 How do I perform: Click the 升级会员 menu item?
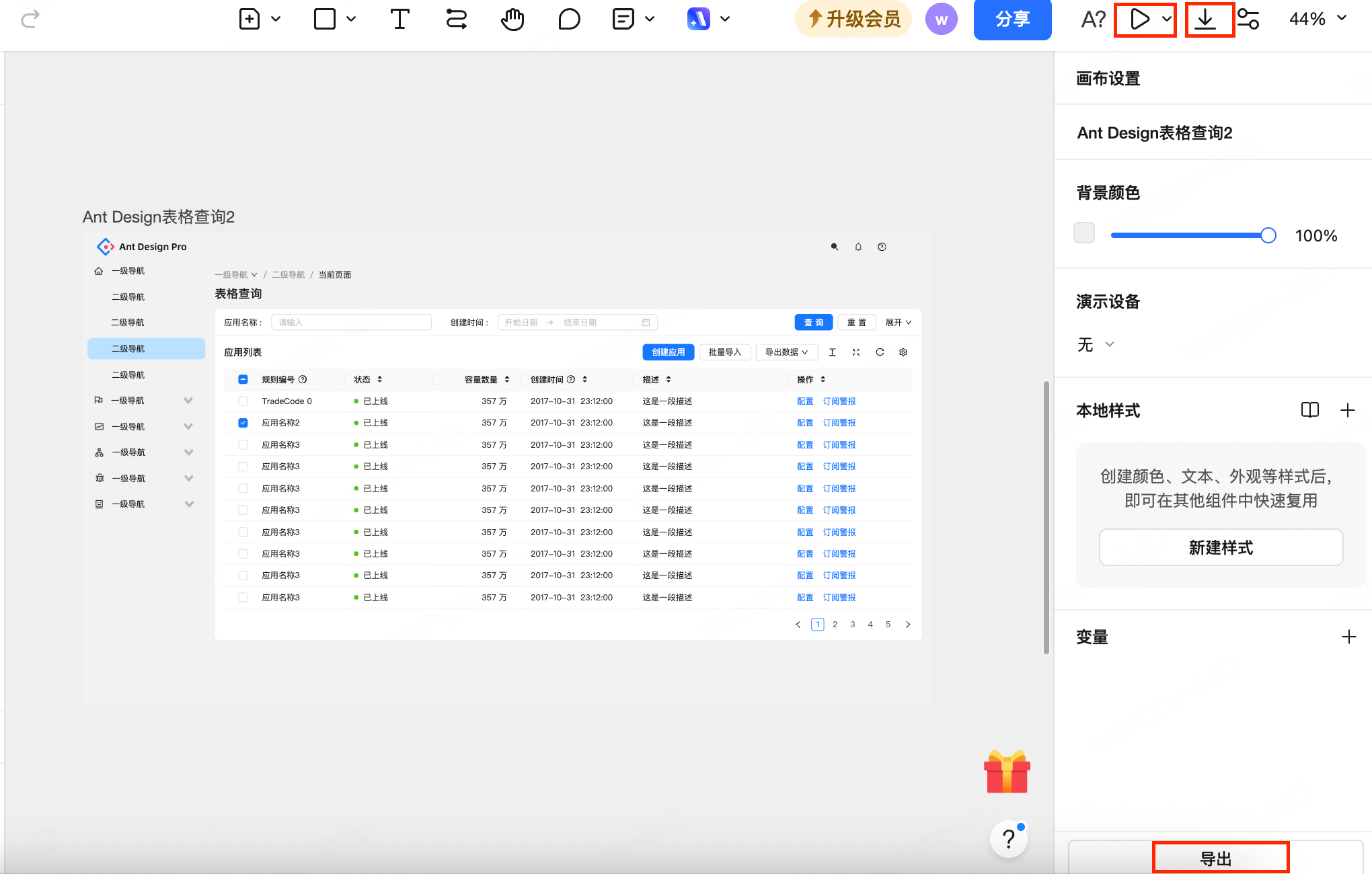point(853,19)
